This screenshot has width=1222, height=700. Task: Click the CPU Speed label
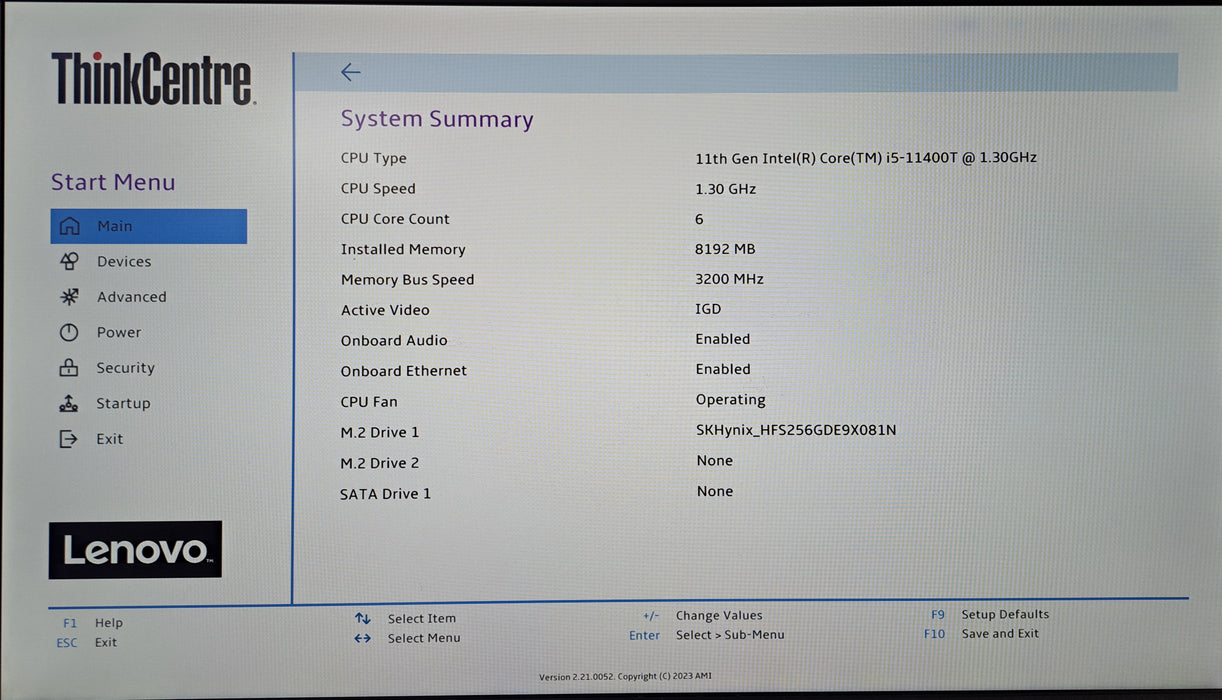378,189
